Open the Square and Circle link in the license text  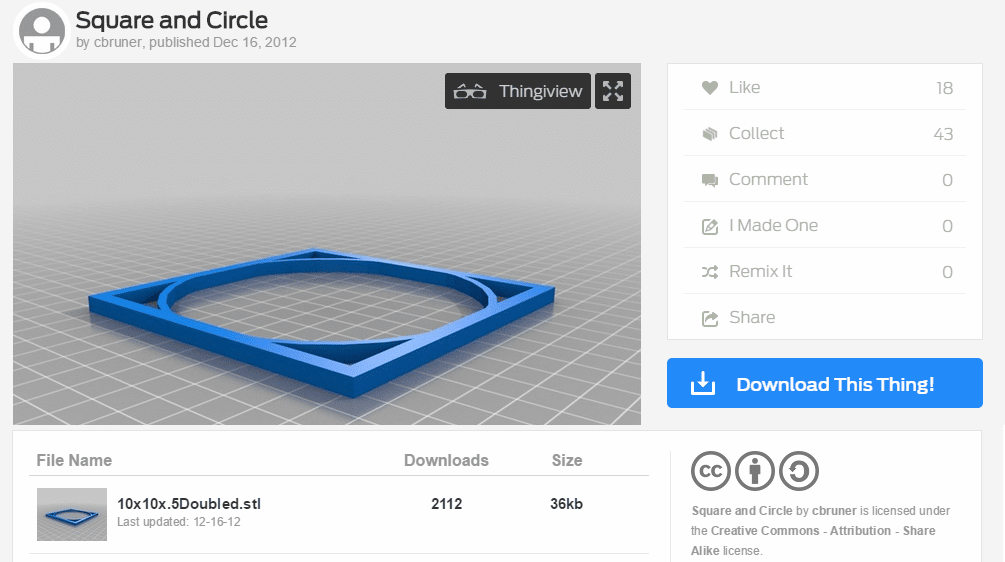742,511
